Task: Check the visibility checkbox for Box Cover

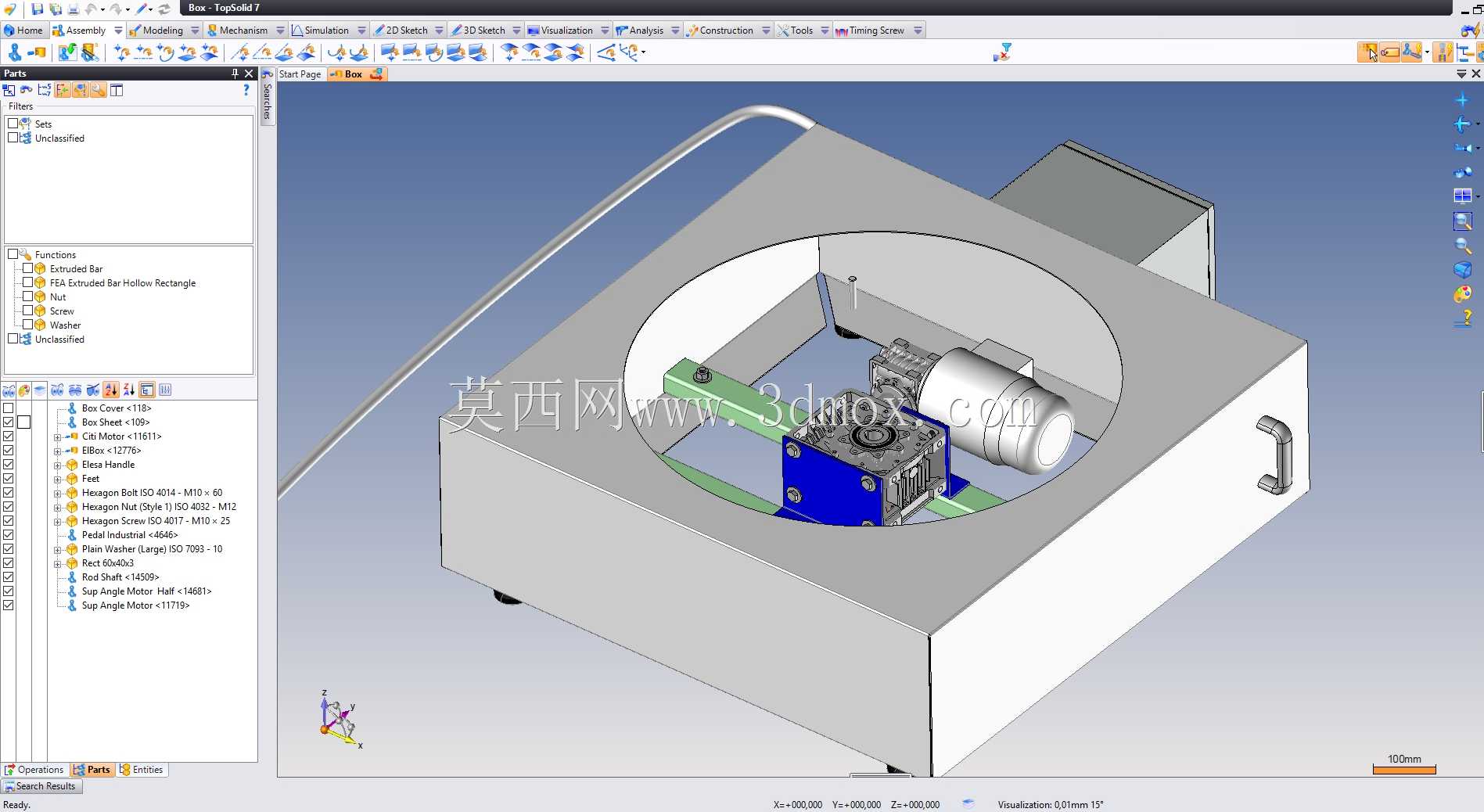Action: pos(9,408)
